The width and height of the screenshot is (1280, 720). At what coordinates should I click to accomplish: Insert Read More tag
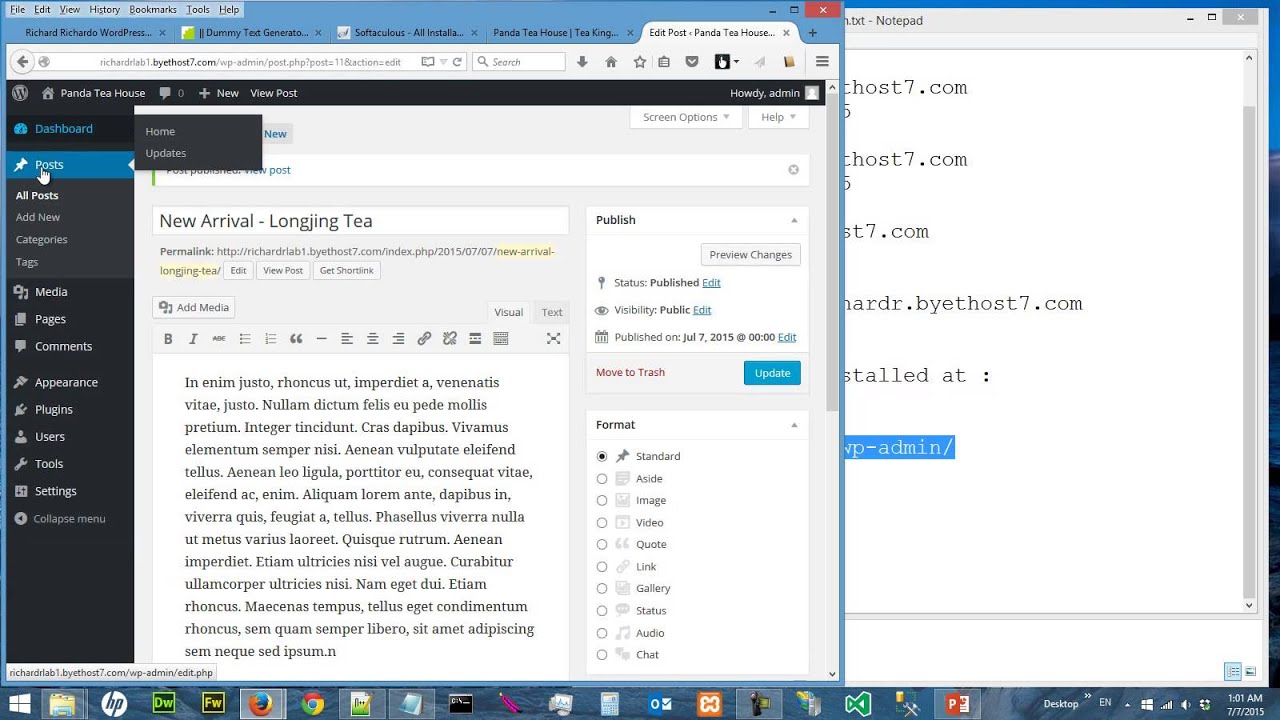475,339
